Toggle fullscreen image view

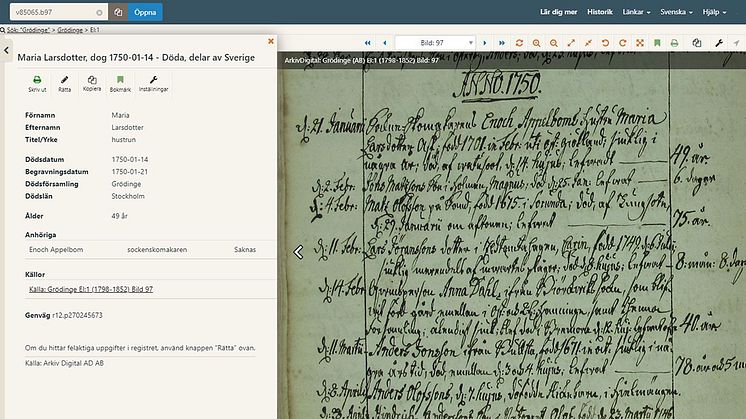571,43
